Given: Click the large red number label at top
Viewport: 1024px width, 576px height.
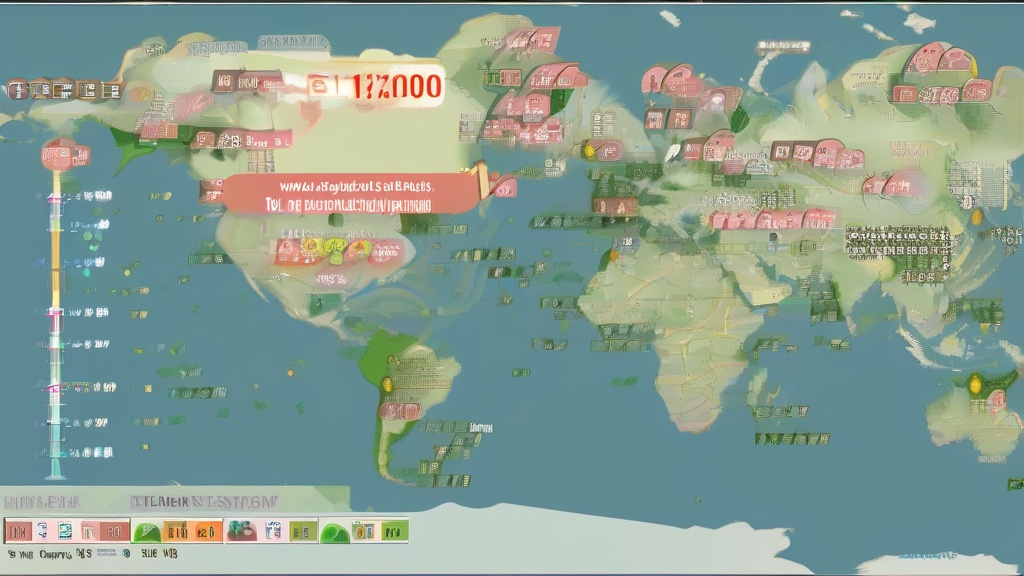Looking at the screenshot, I should coord(375,87).
